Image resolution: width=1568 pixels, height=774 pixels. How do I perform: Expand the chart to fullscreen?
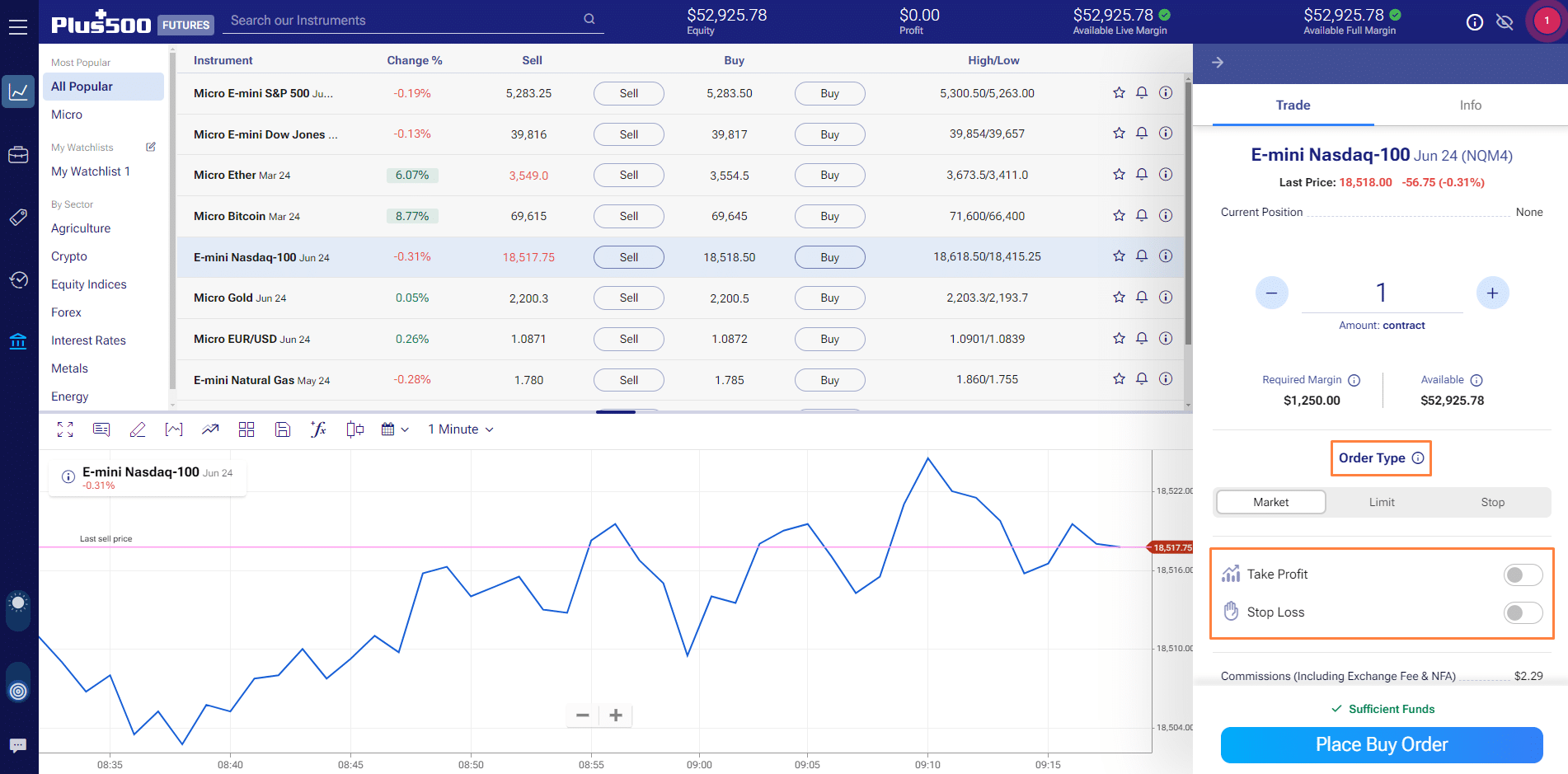tap(65, 429)
